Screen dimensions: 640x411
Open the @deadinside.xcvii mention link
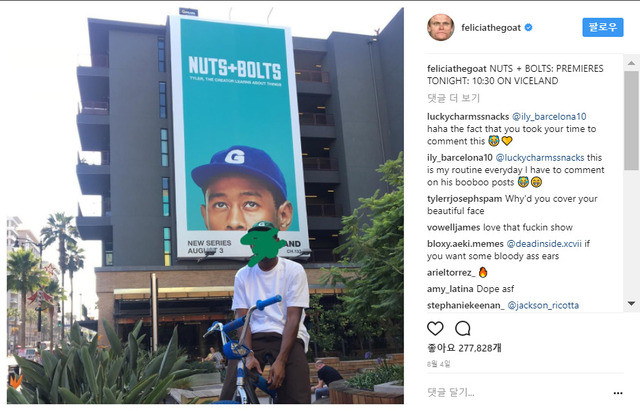pyautogui.click(x=544, y=244)
